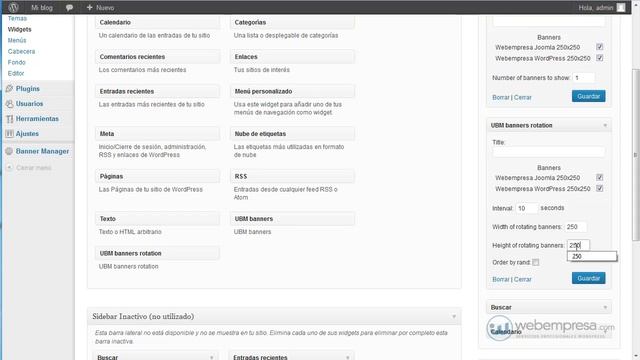640x360 pixels.
Task: Open the Temas submenu item
Action: pos(17,18)
